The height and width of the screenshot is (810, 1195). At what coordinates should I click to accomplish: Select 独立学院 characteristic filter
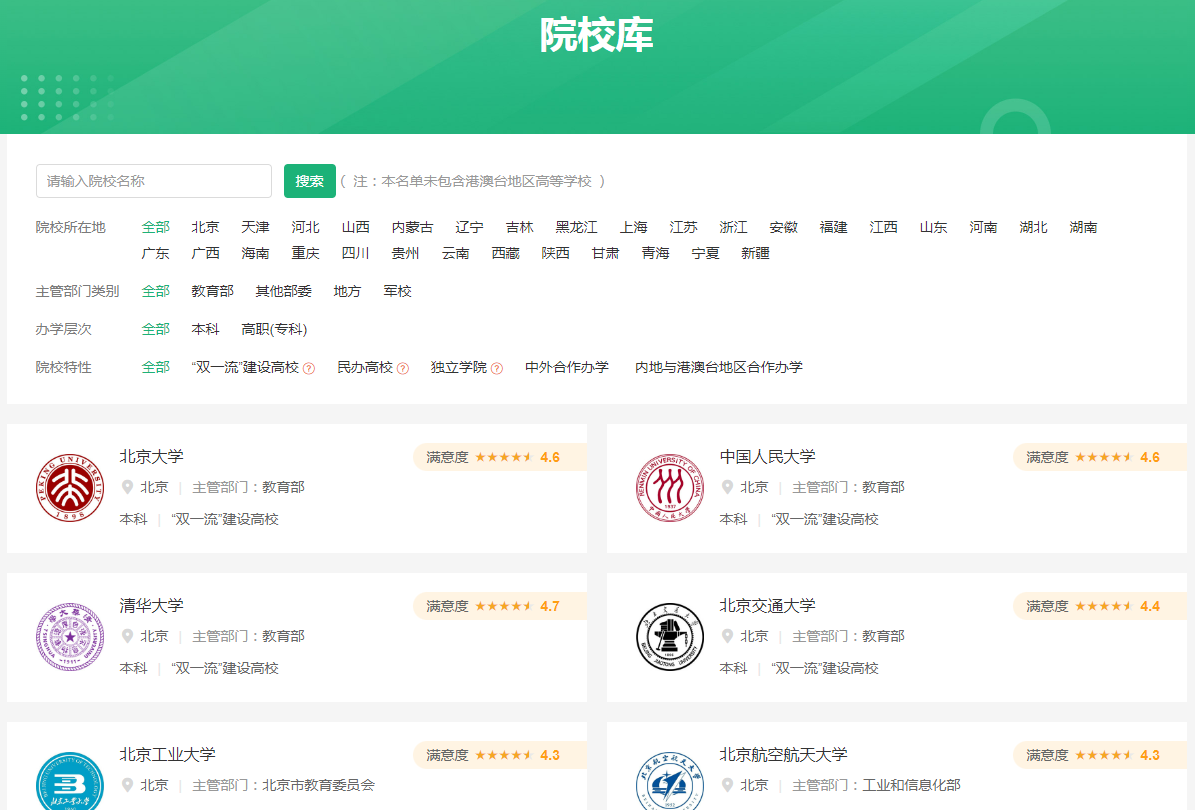(x=459, y=367)
